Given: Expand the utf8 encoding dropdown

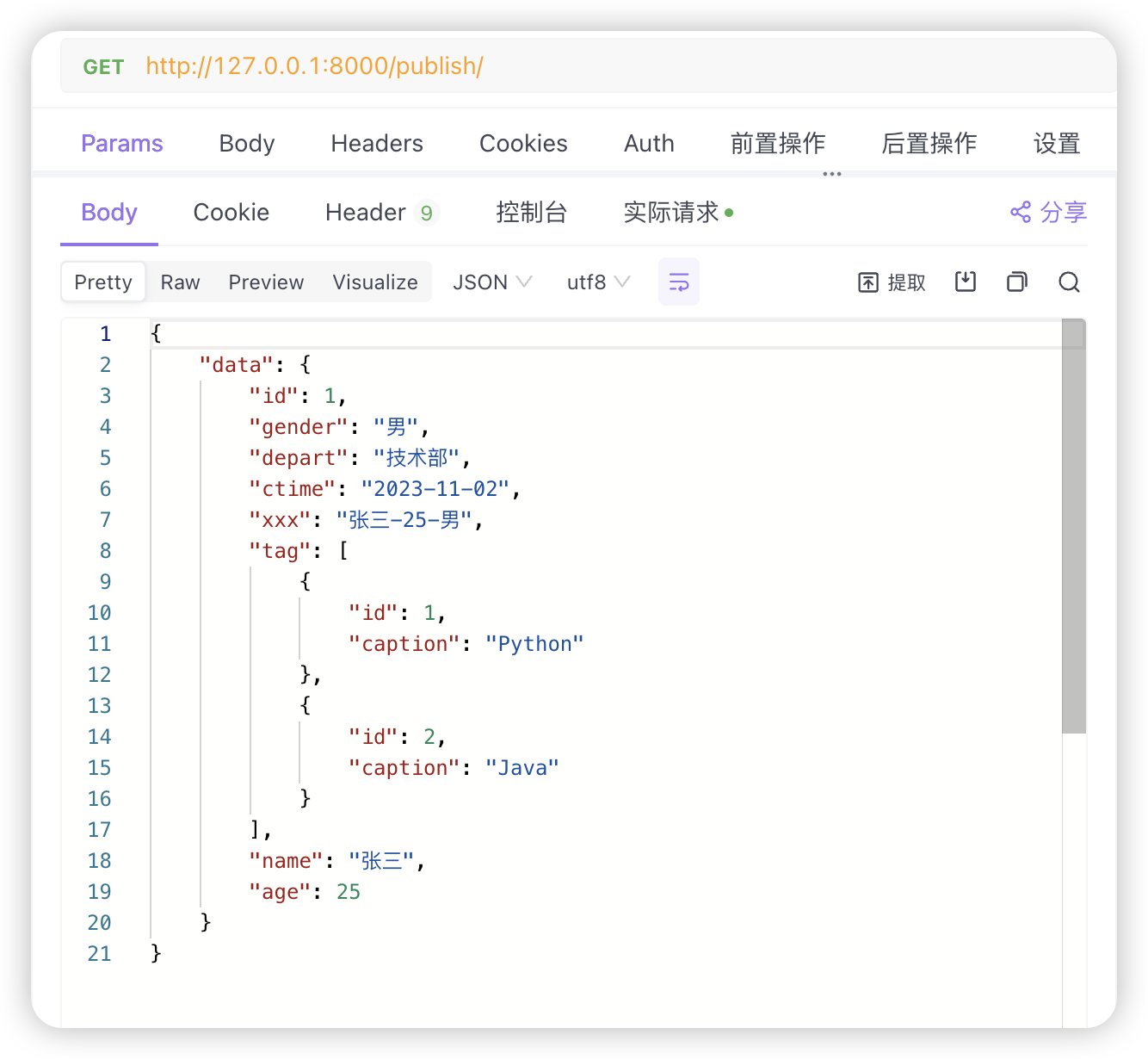Looking at the screenshot, I should (598, 282).
